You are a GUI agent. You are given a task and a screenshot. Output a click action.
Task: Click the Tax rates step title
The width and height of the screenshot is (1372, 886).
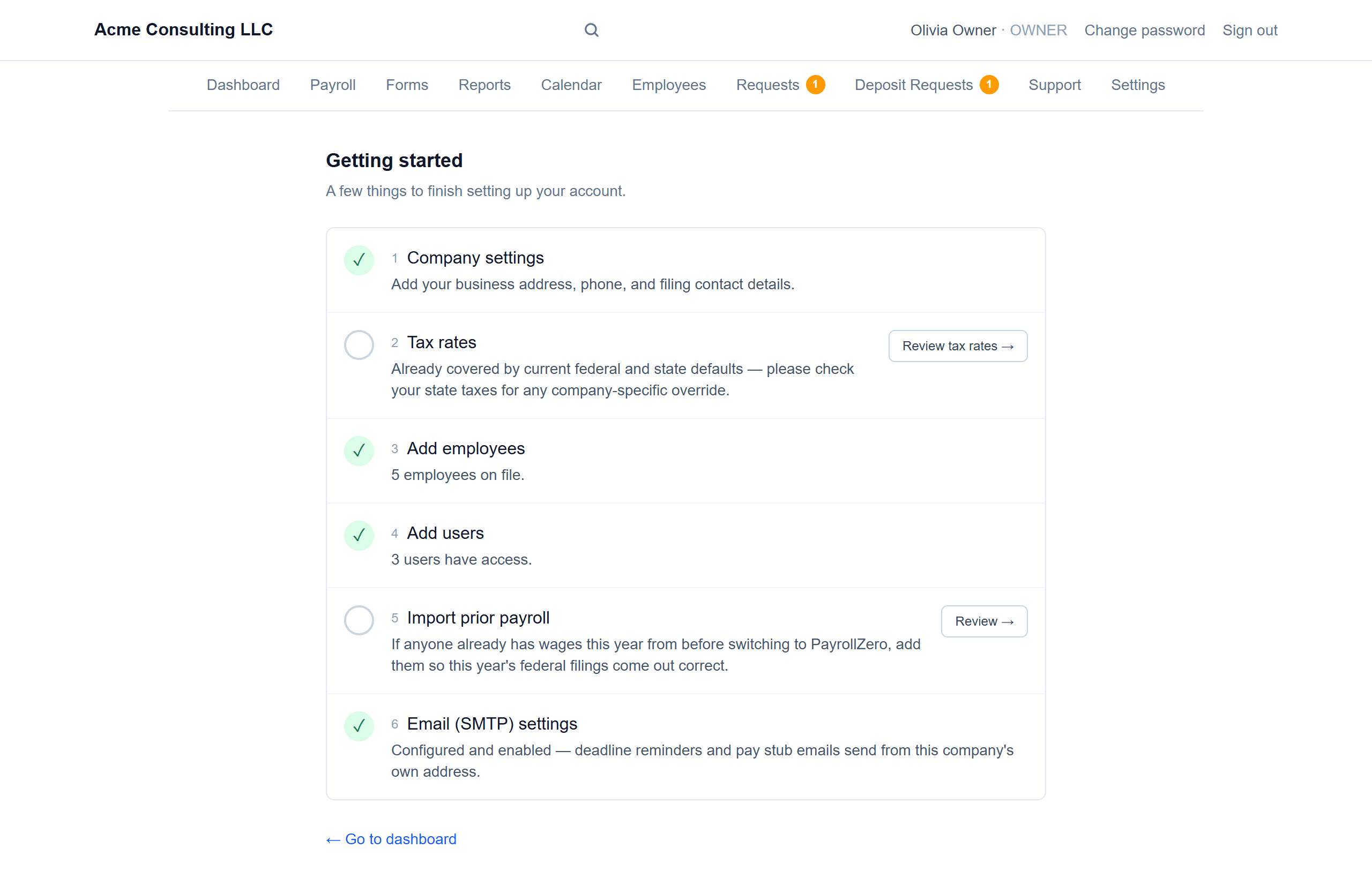coord(442,342)
